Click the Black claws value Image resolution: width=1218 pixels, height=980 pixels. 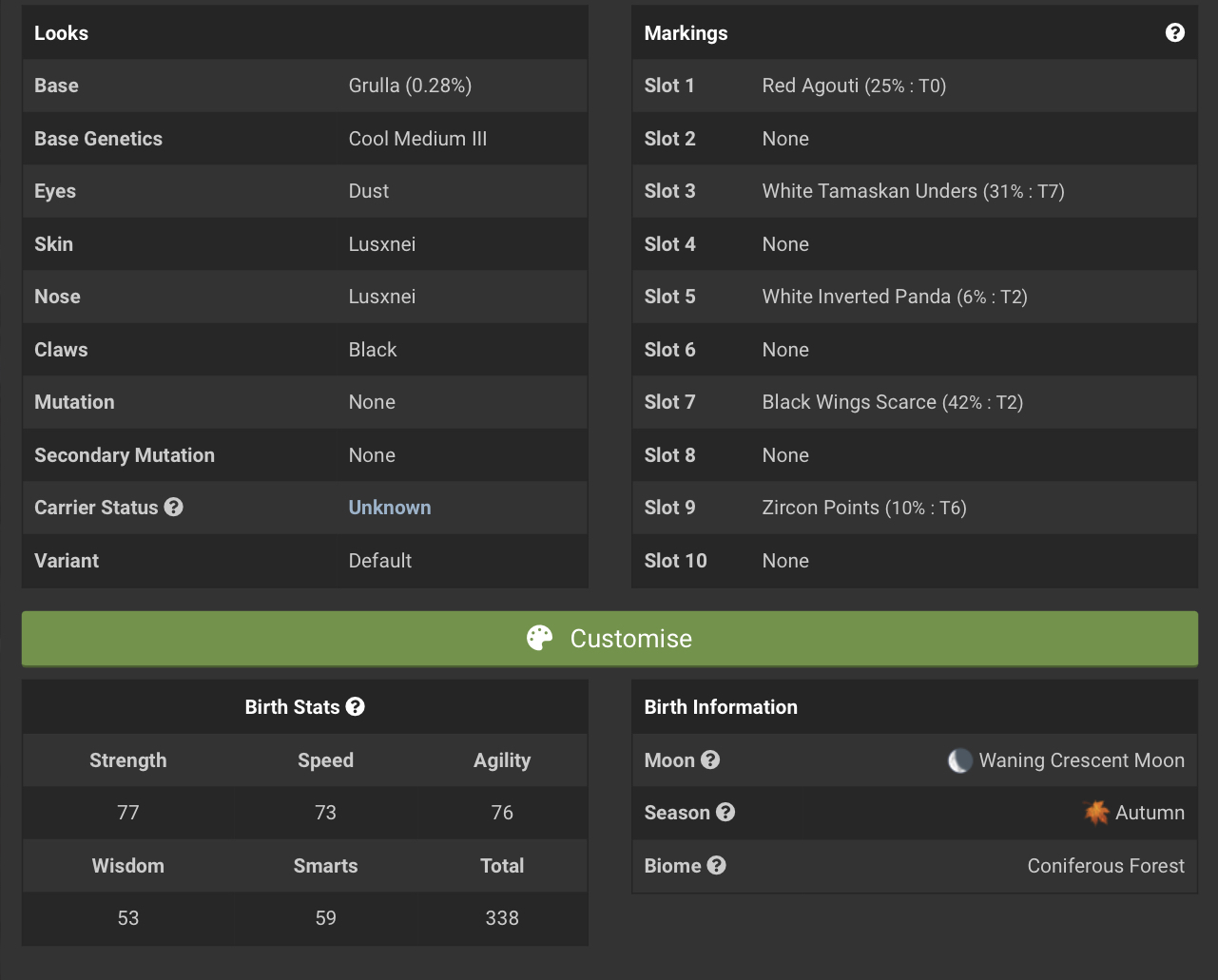[373, 350]
